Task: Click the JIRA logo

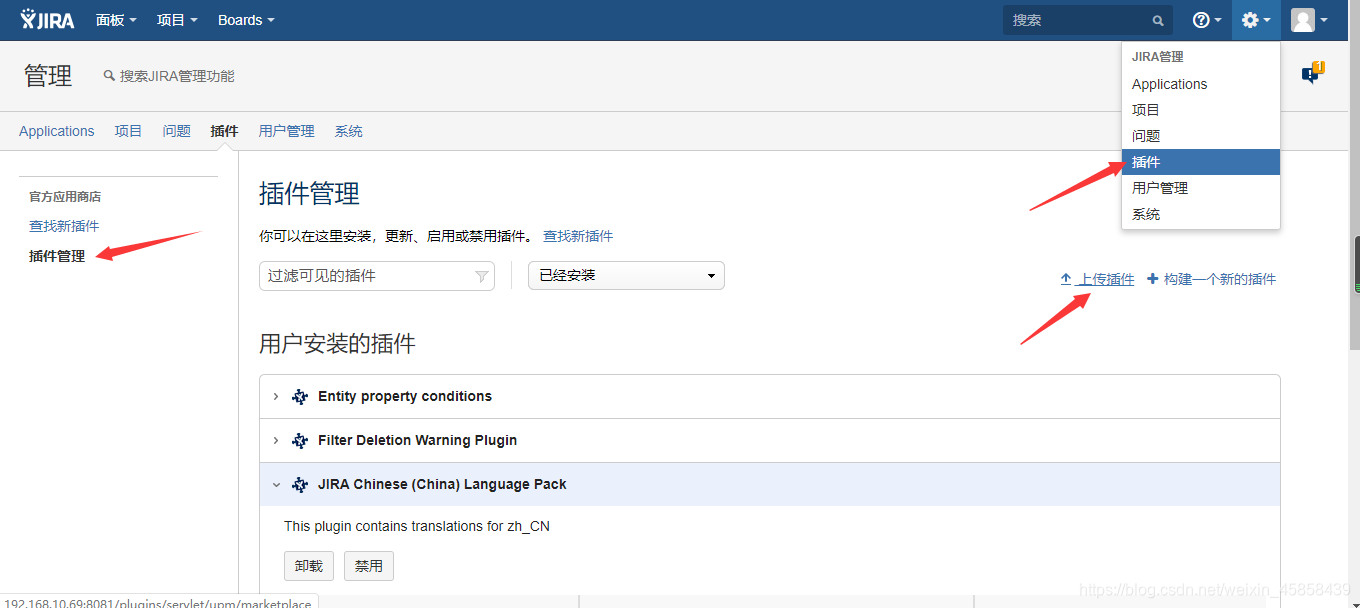Action: pyautogui.click(x=47, y=20)
